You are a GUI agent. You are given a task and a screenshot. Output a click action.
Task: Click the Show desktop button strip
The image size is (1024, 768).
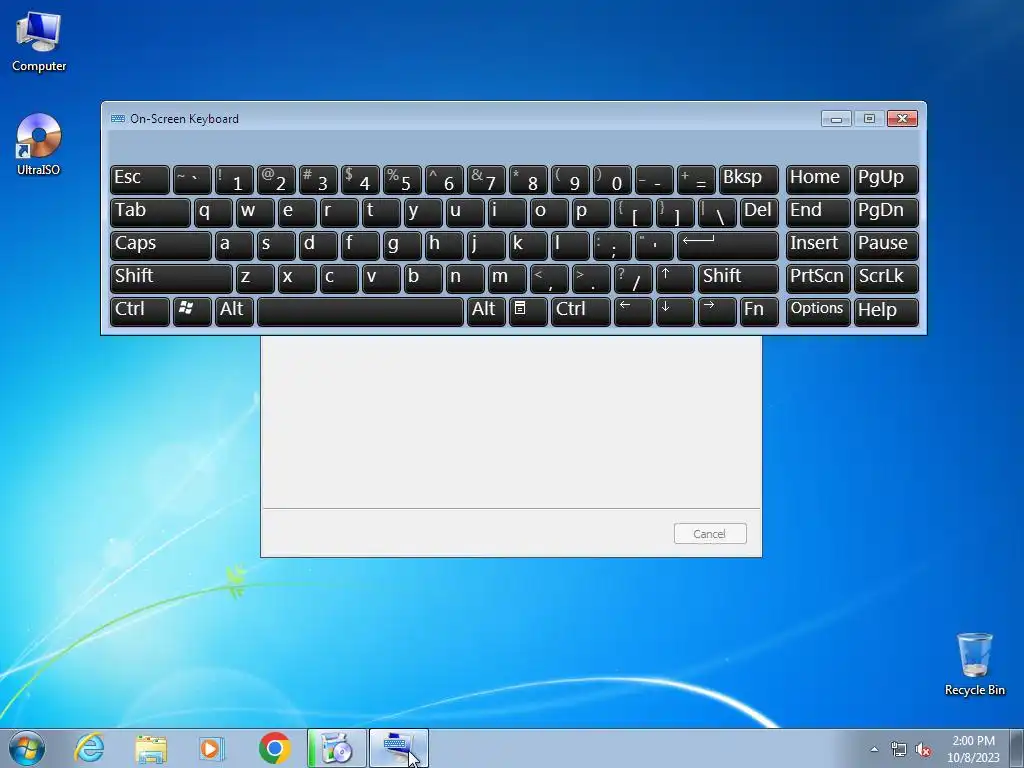click(1017, 748)
